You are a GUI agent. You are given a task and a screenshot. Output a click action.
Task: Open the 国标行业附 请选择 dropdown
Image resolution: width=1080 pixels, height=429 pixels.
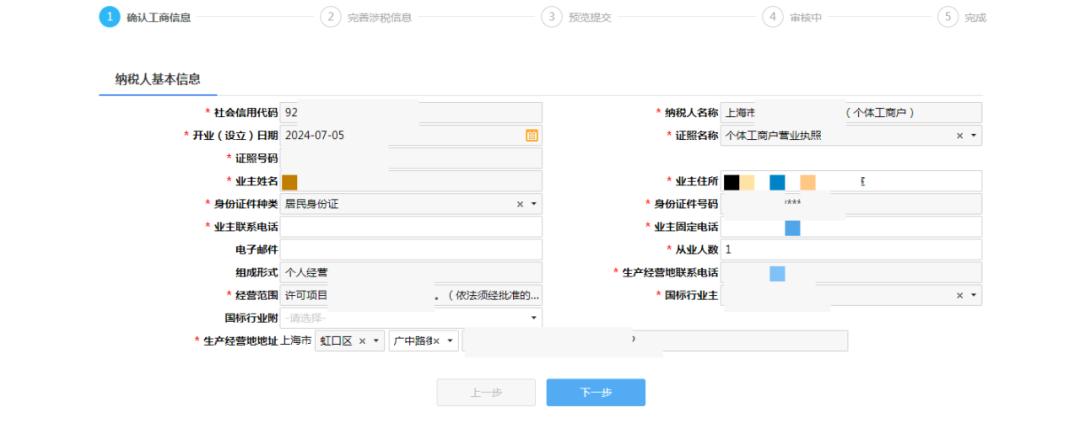point(411,318)
